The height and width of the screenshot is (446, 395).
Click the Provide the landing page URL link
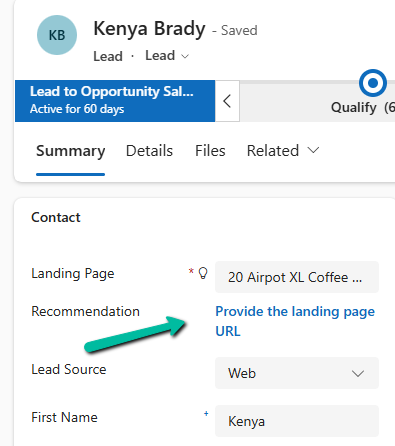(295, 321)
